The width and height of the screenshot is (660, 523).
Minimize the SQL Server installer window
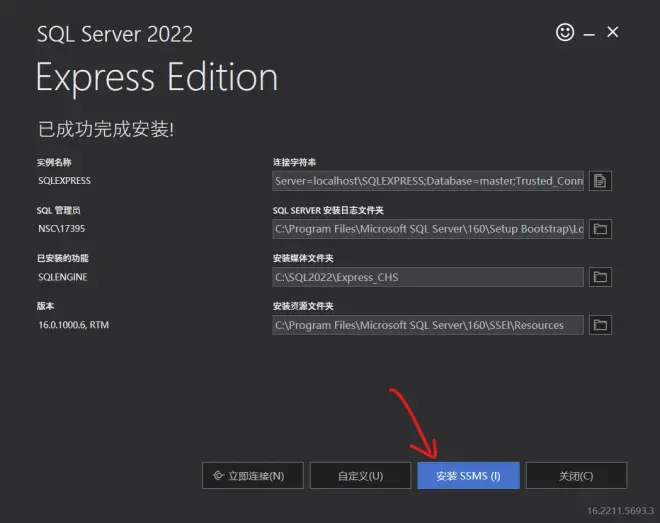coord(589,35)
